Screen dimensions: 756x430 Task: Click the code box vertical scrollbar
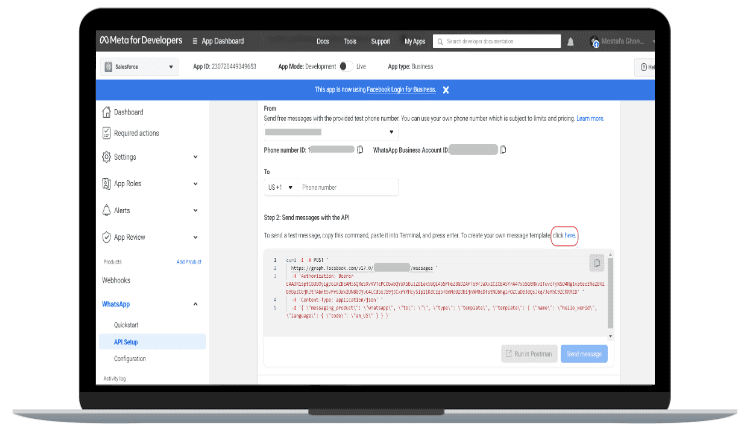(610, 293)
